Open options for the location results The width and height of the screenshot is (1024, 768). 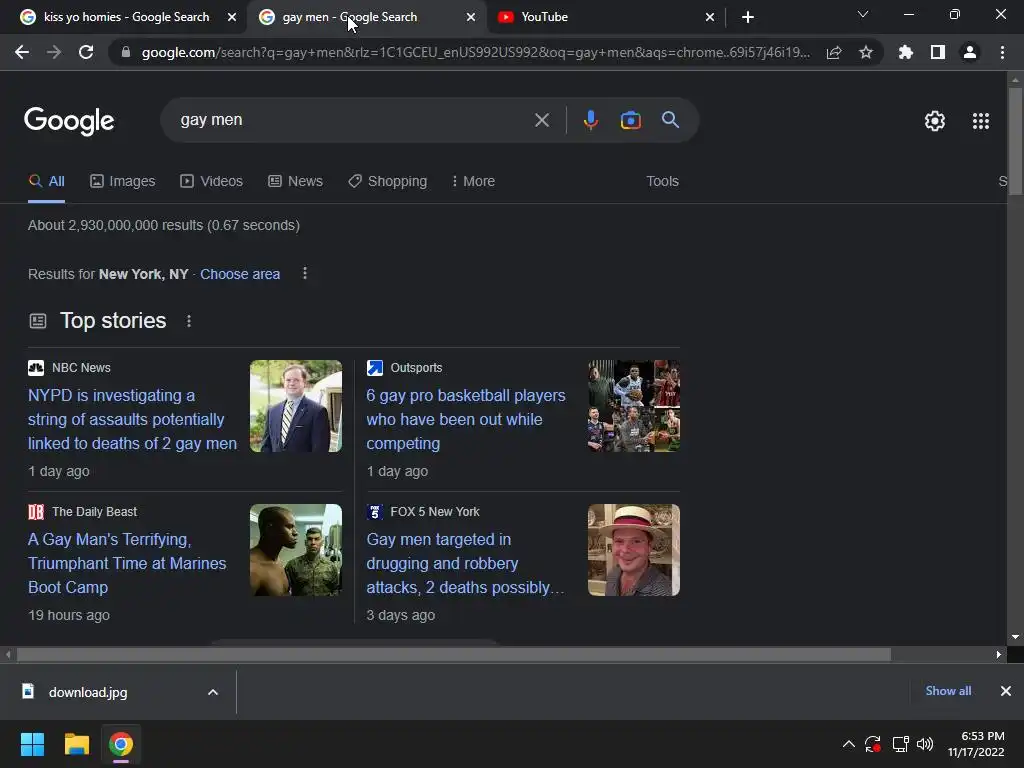point(305,274)
